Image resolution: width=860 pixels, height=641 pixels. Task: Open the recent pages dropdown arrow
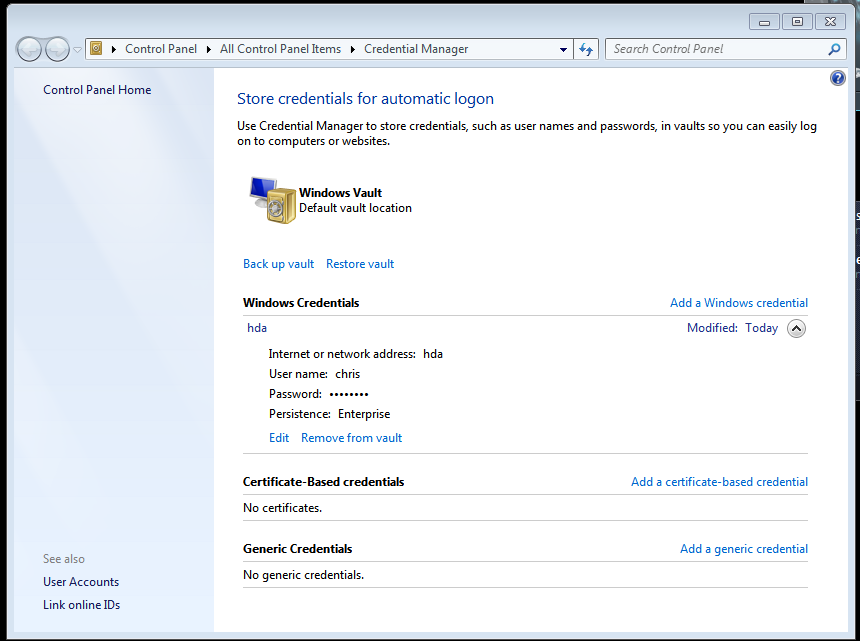pyautogui.click(x=77, y=49)
